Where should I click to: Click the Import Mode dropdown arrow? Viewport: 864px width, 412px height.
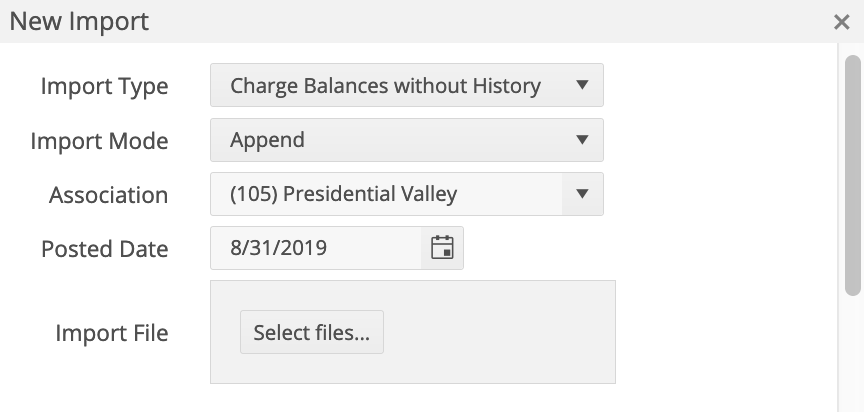tap(583, 140)
